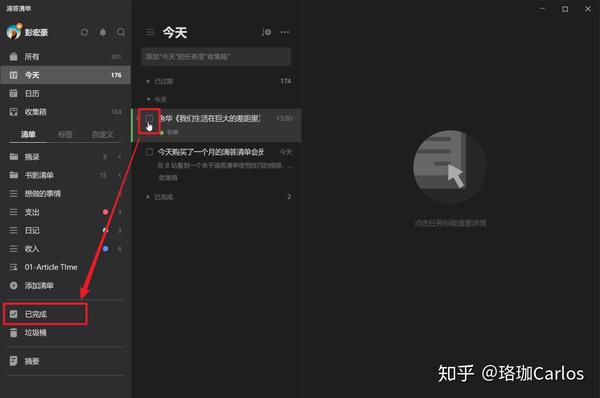Open the 摘录 folder
600x398 pixels.
[x=65, y=157]
